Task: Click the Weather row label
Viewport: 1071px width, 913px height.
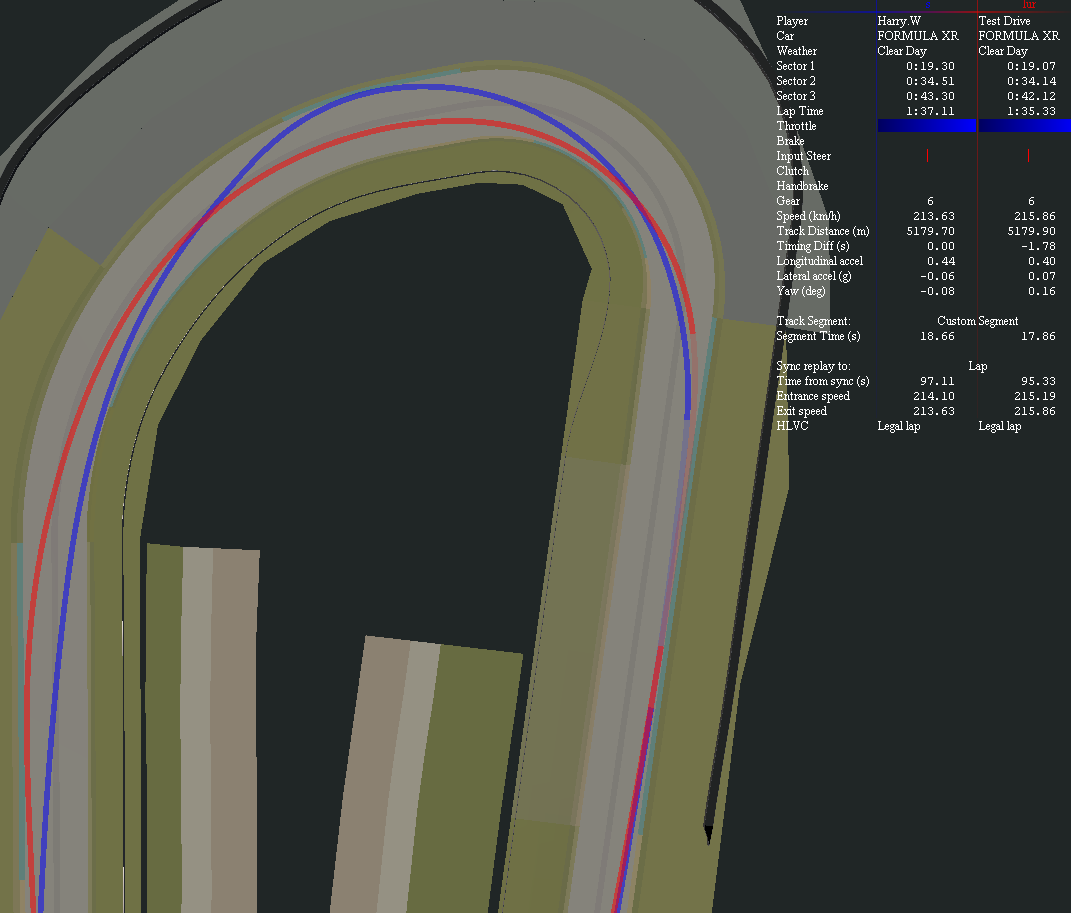Action: click(x=796, y=51)
